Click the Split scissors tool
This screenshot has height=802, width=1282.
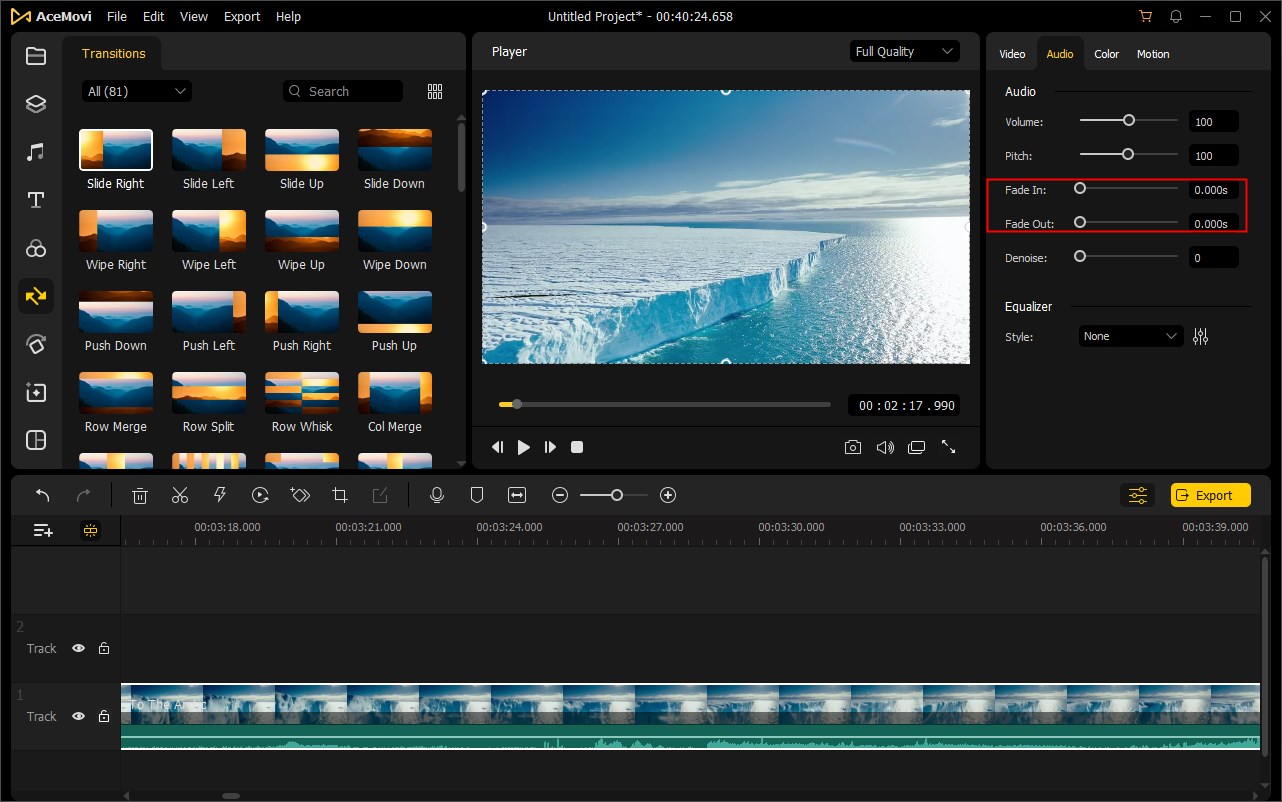[x=180, y=495]
